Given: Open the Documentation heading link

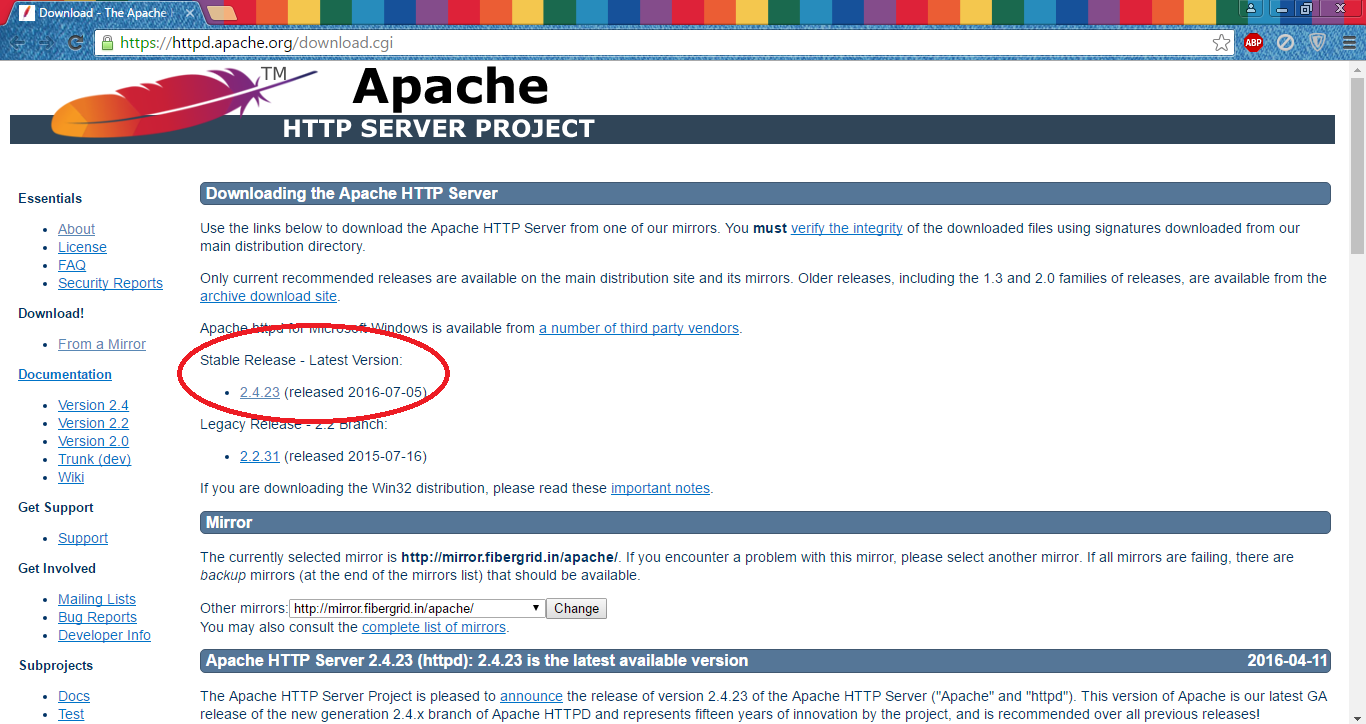Looking at the screenshot, I should click(x=65, y=374).
